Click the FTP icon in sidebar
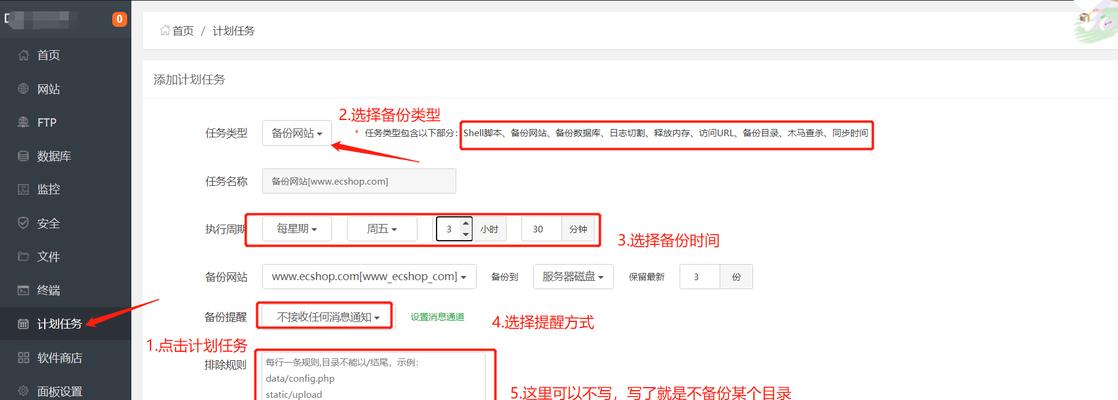Screen dimensions: 1118x400 24,123
